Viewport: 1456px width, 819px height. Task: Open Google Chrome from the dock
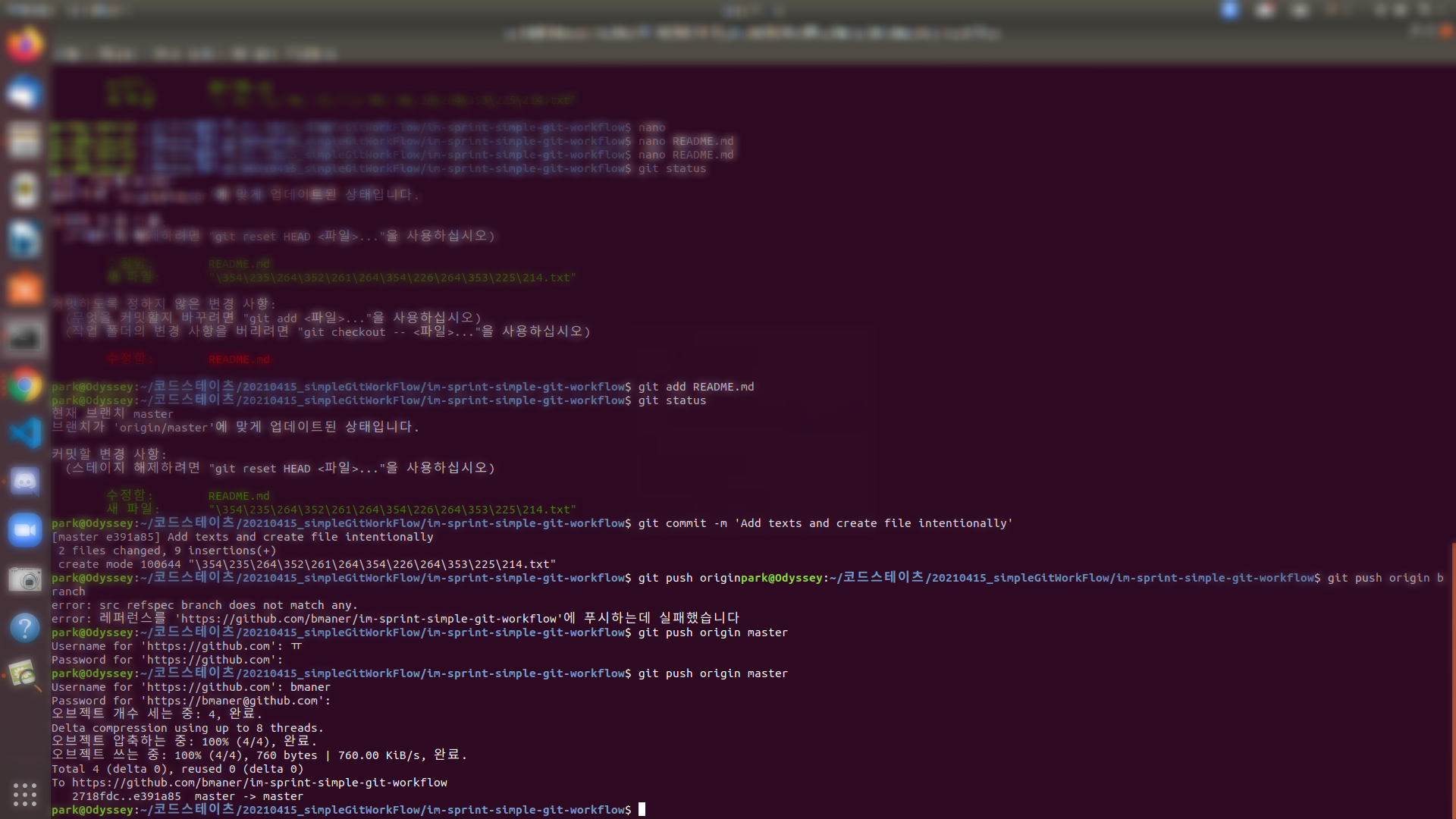[25, 386]
